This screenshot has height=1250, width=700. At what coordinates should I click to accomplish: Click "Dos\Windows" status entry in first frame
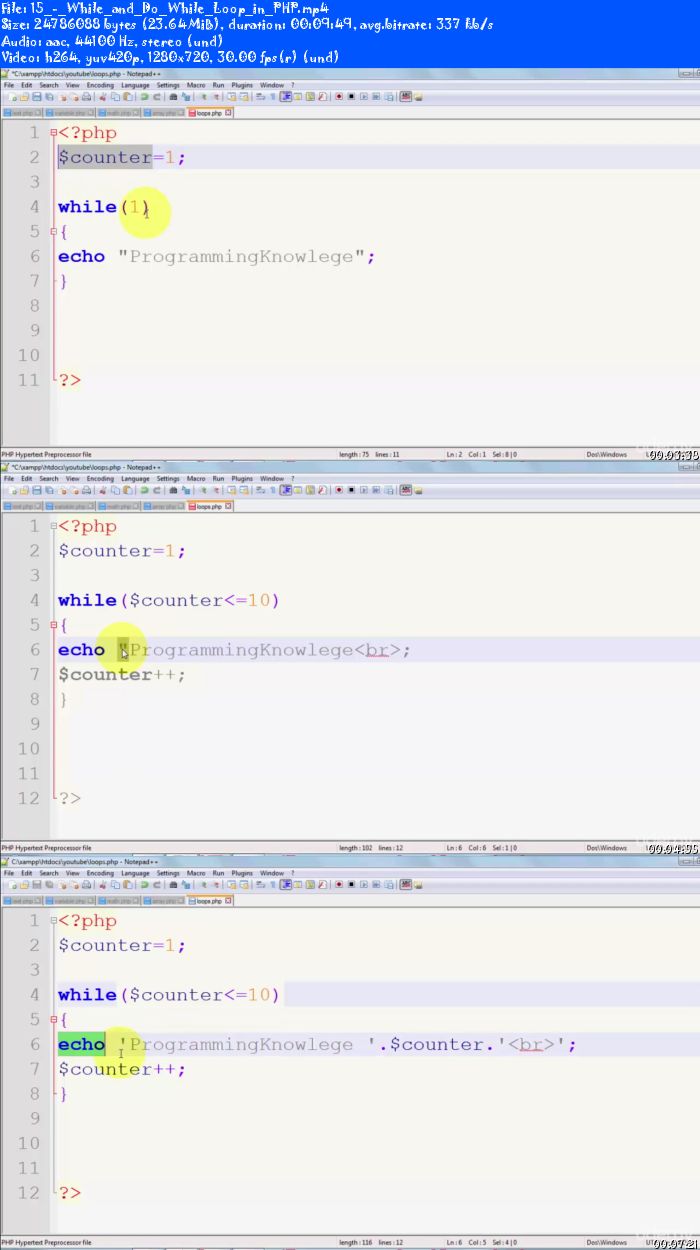607,454
